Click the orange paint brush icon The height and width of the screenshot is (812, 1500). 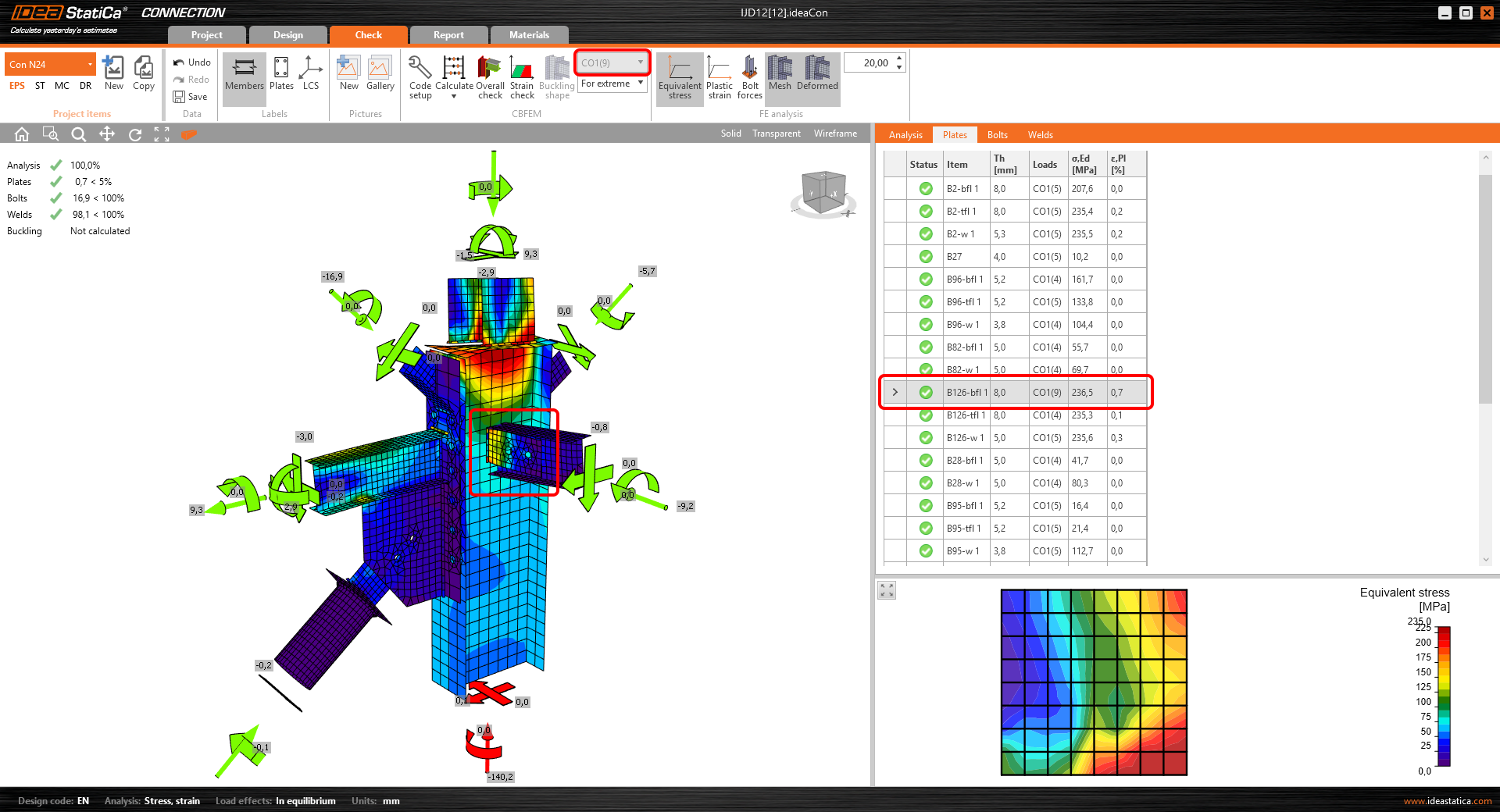[x=189, y=134]
